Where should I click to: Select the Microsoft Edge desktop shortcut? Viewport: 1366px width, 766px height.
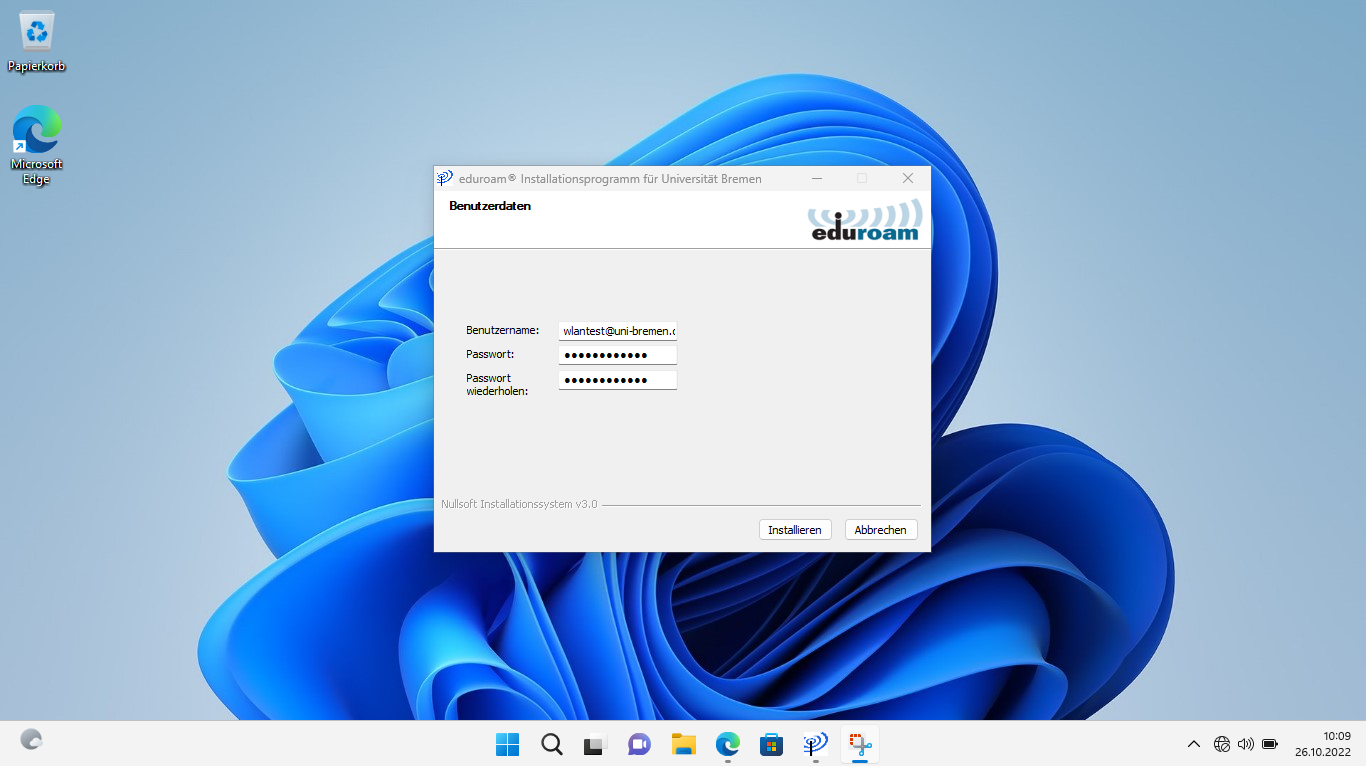[37, 145]
